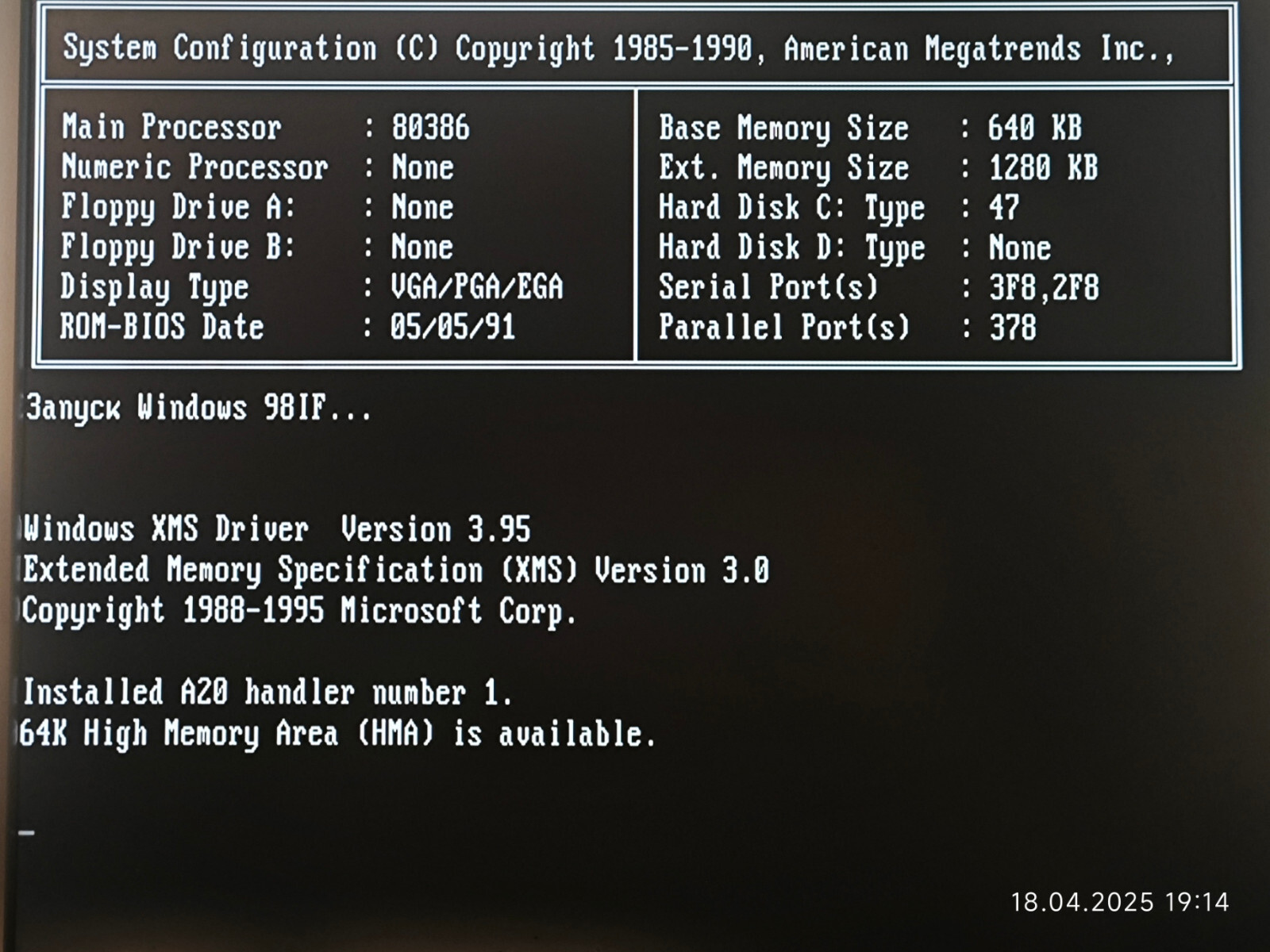Image resolution: width=1270 pixels, height=952 pixels.
Task: Select the 'Floppy Drive B:' label
Action: click(179, 248)
